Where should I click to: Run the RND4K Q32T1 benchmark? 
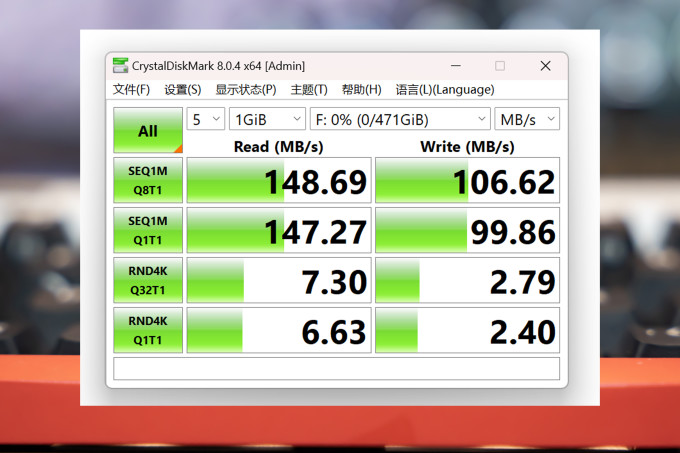(148, 280)
